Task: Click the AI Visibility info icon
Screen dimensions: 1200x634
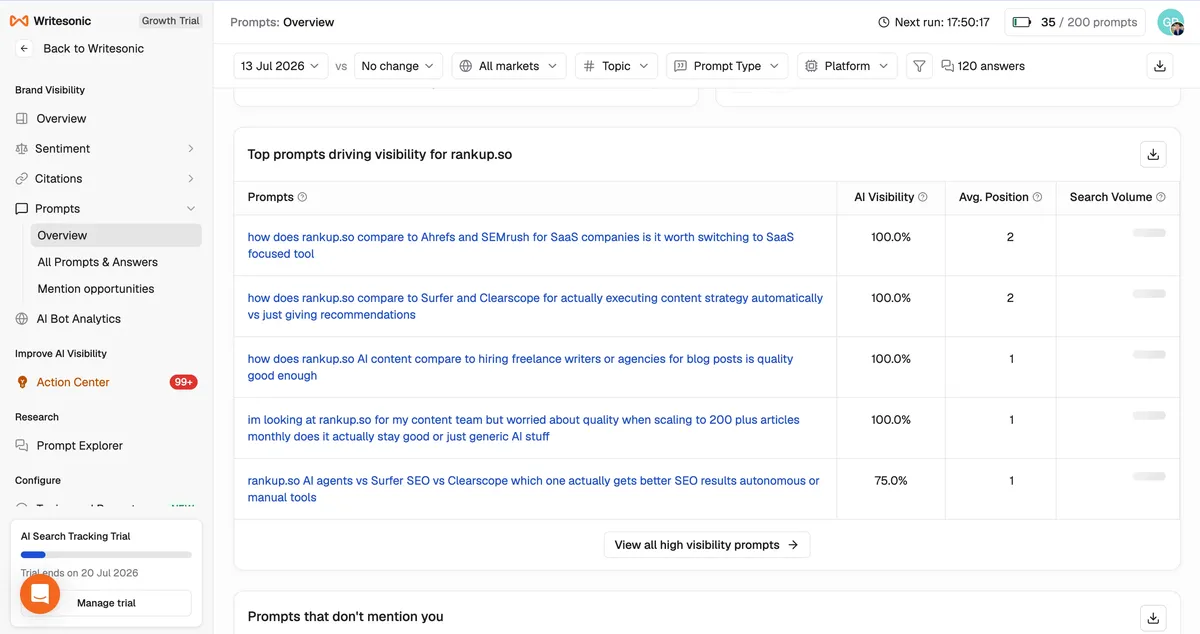Action: point(923,197)
